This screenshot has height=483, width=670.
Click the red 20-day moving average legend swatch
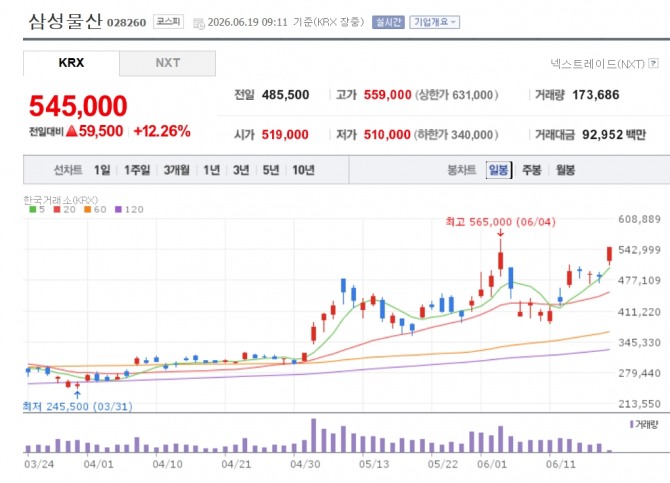[57, 209]
